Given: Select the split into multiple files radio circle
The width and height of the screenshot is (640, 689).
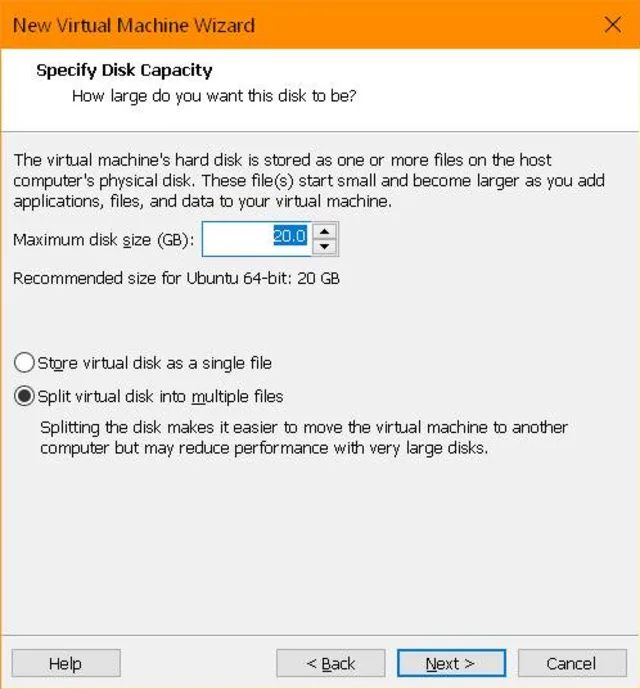Looking at the screenshot, I should (24, 396).
